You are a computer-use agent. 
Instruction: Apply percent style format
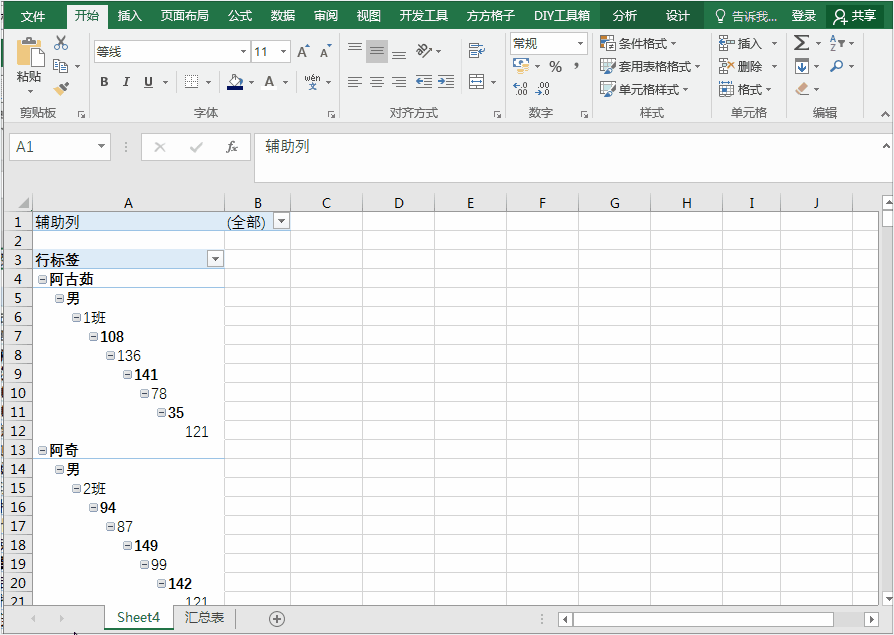tap(555, 67)
